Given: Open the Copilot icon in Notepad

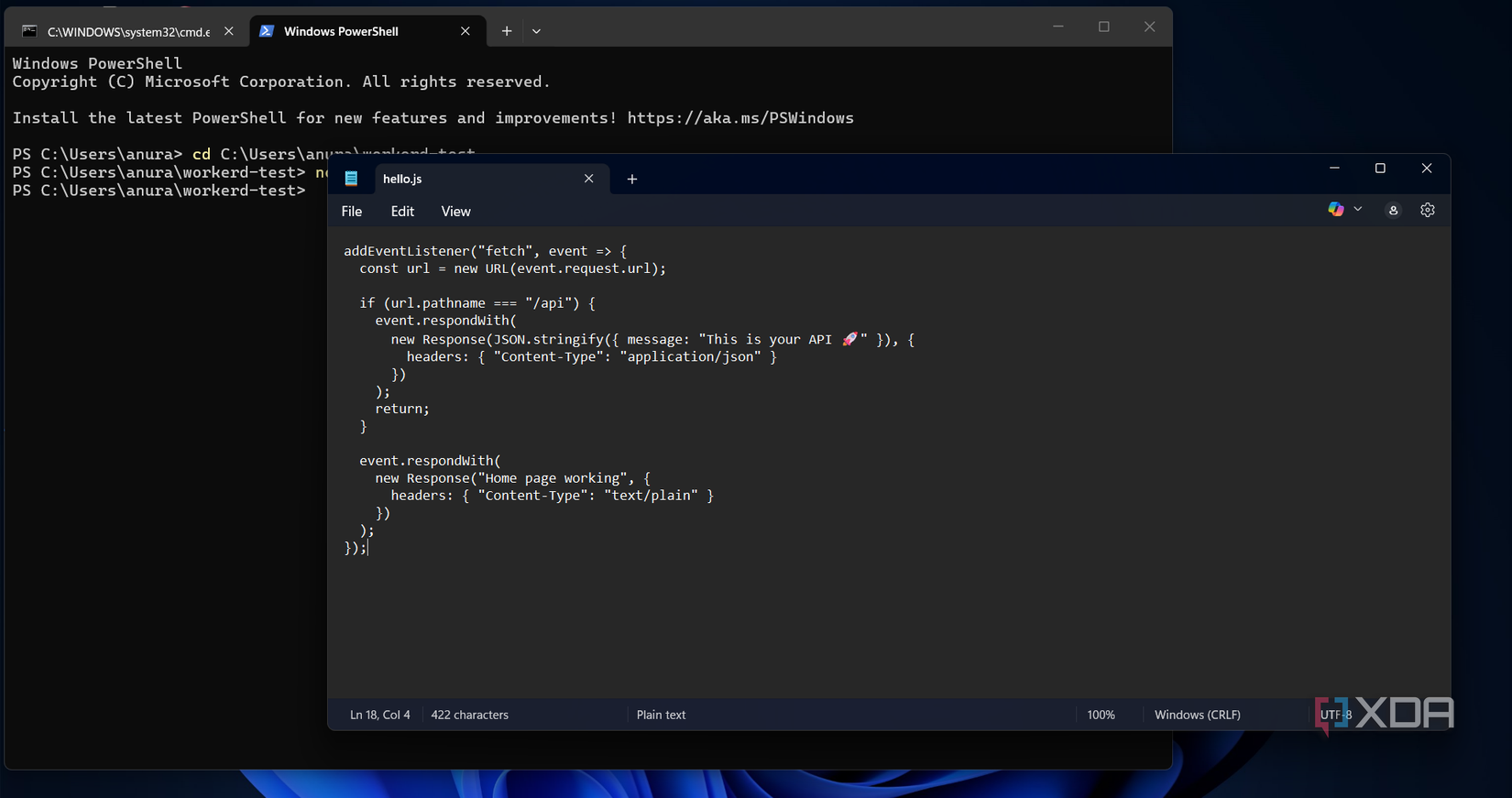Looking at the screenshot, I should tap(1336, 210).
